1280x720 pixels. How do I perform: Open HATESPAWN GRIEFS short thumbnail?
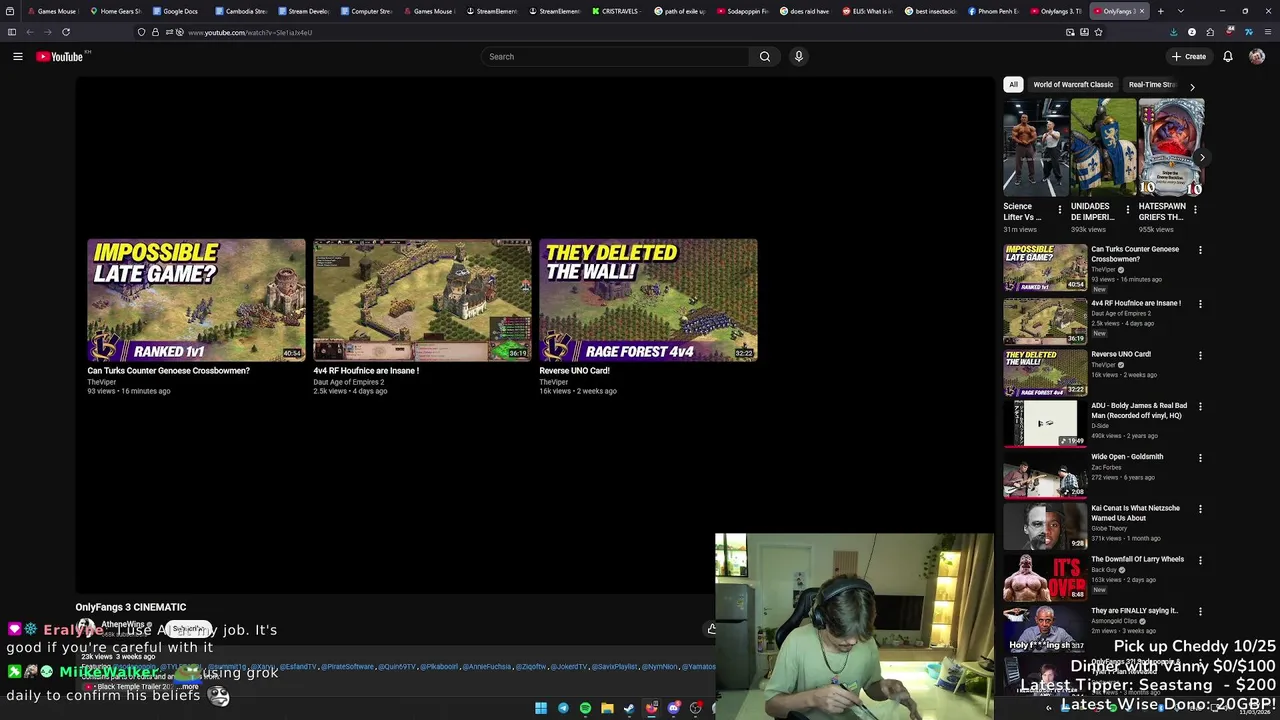[1171, 147]
